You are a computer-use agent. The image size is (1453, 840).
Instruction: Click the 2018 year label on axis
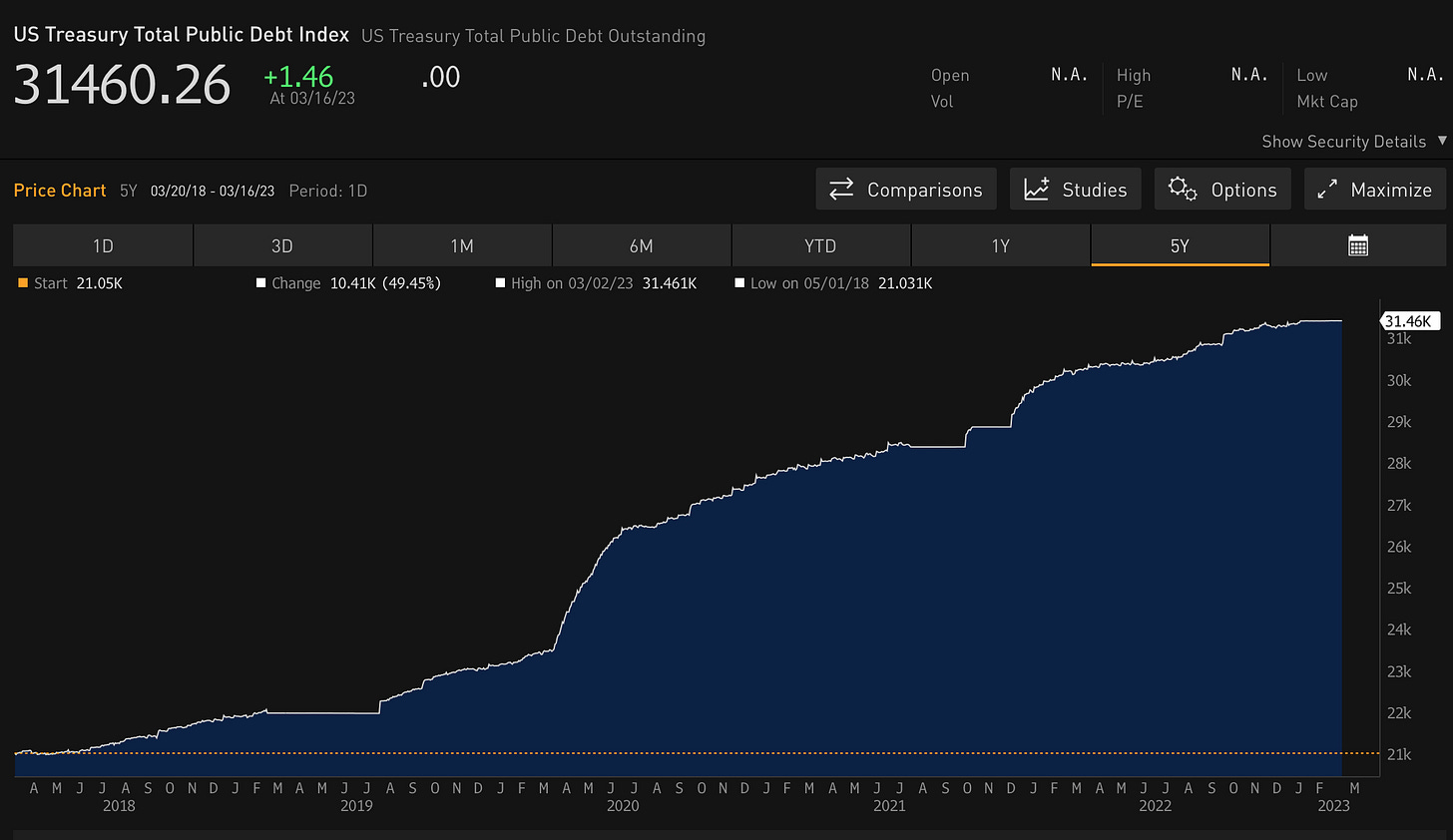tap(119, 806)
